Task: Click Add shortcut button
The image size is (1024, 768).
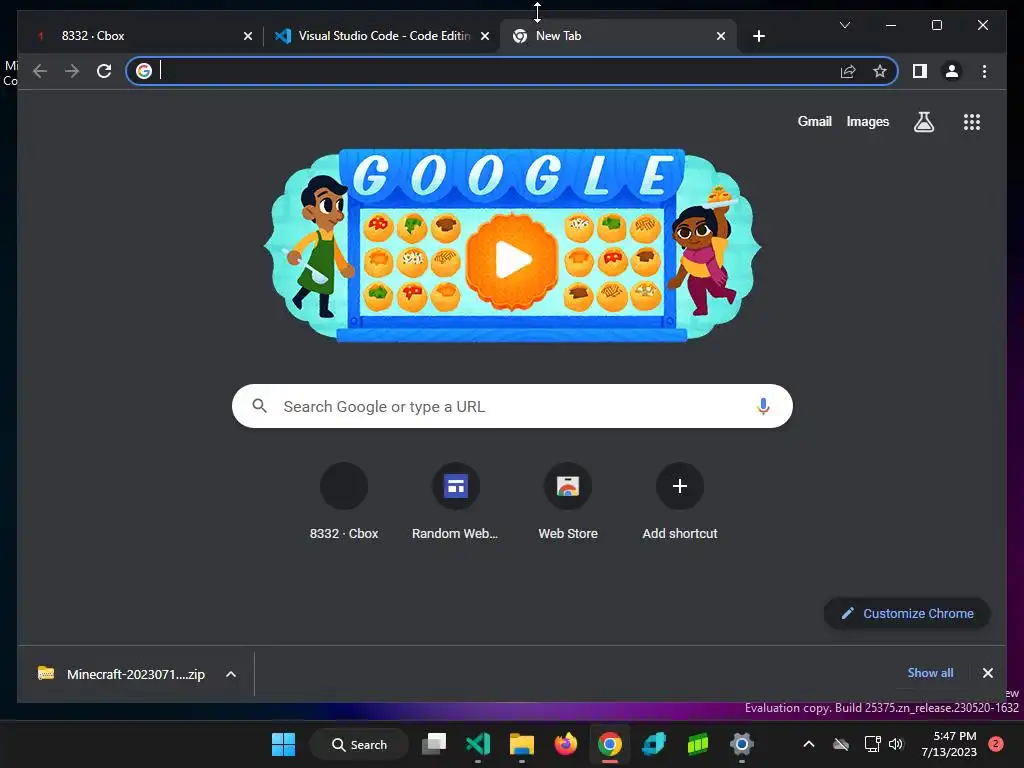Action: click(x=680, y=502)
